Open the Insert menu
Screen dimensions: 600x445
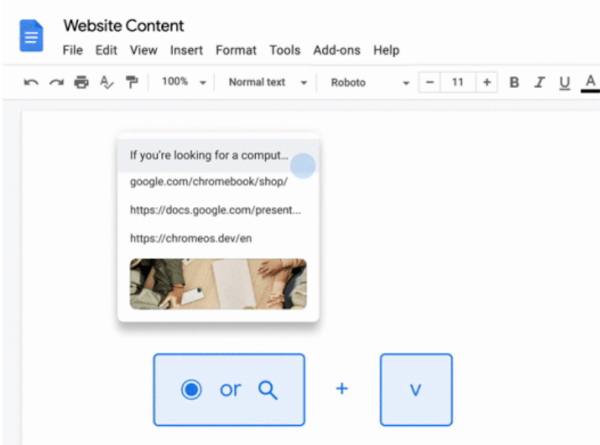[186, 50]
